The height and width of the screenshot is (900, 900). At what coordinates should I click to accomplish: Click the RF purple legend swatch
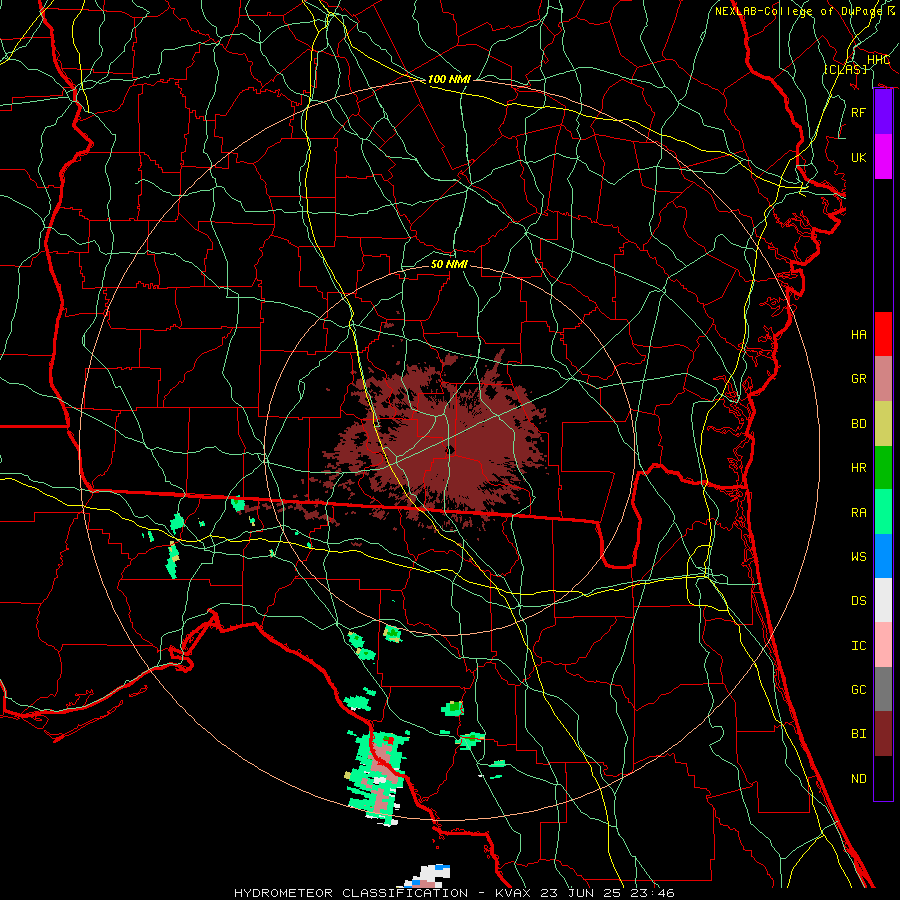coord(883,112)
